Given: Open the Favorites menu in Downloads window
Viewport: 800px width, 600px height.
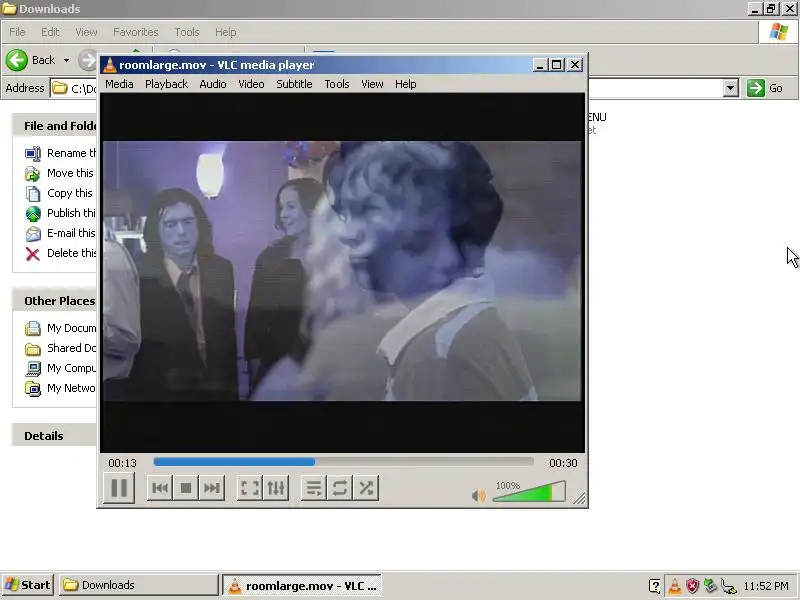Looking at the screenshot, I should point(136,32).
